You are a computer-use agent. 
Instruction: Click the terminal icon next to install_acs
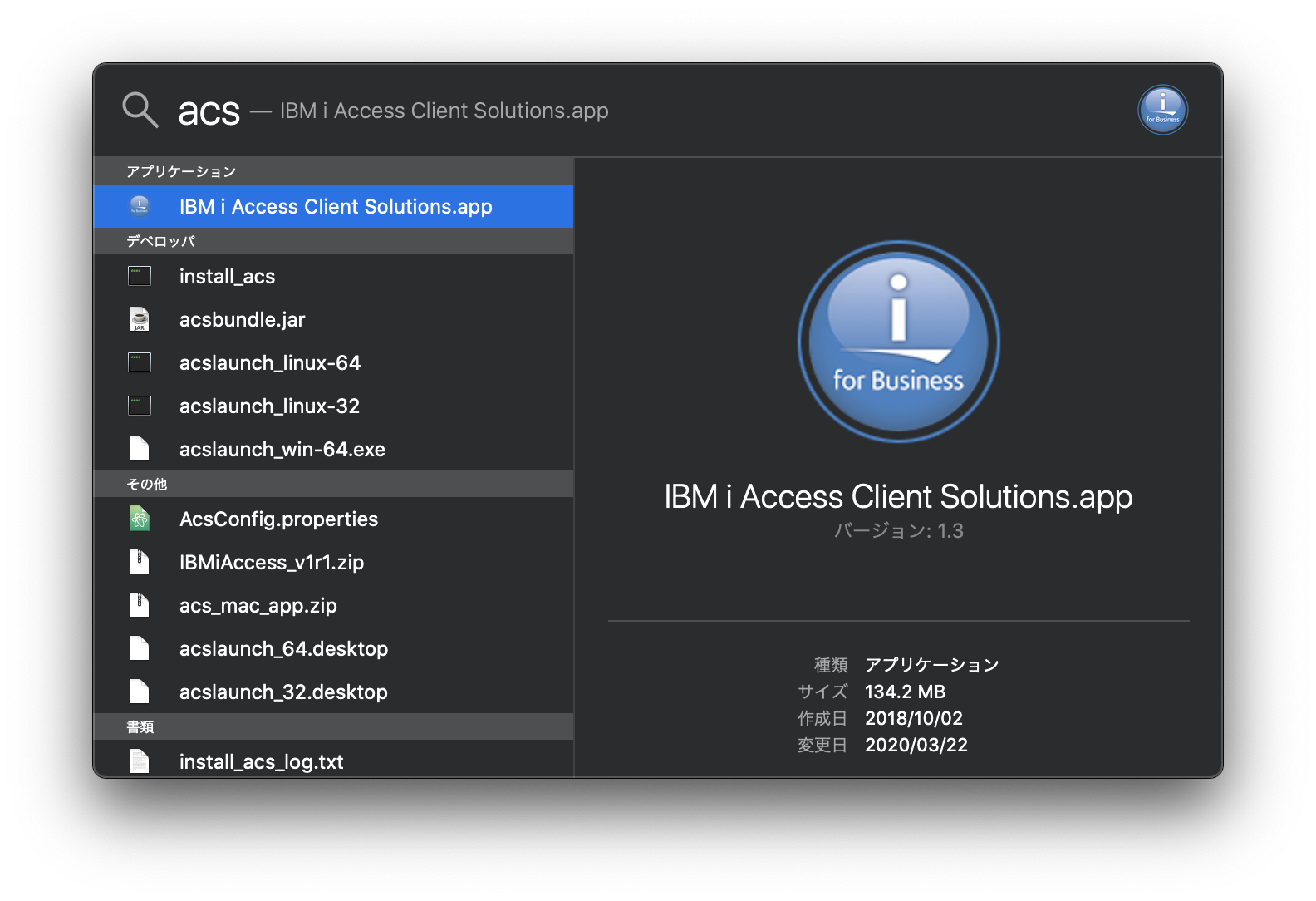(x=140, y=276)
